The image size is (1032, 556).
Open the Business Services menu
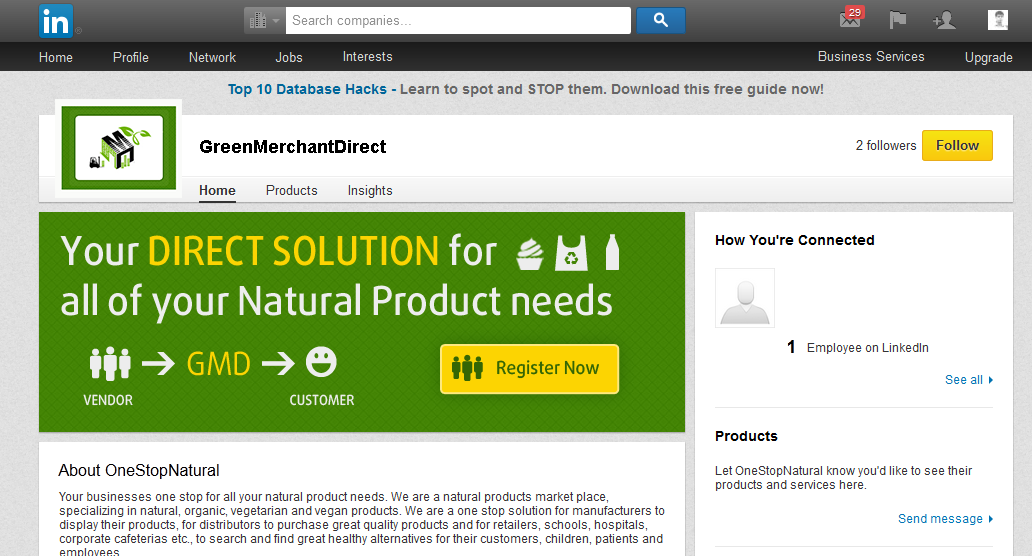[x=871, y=57]
